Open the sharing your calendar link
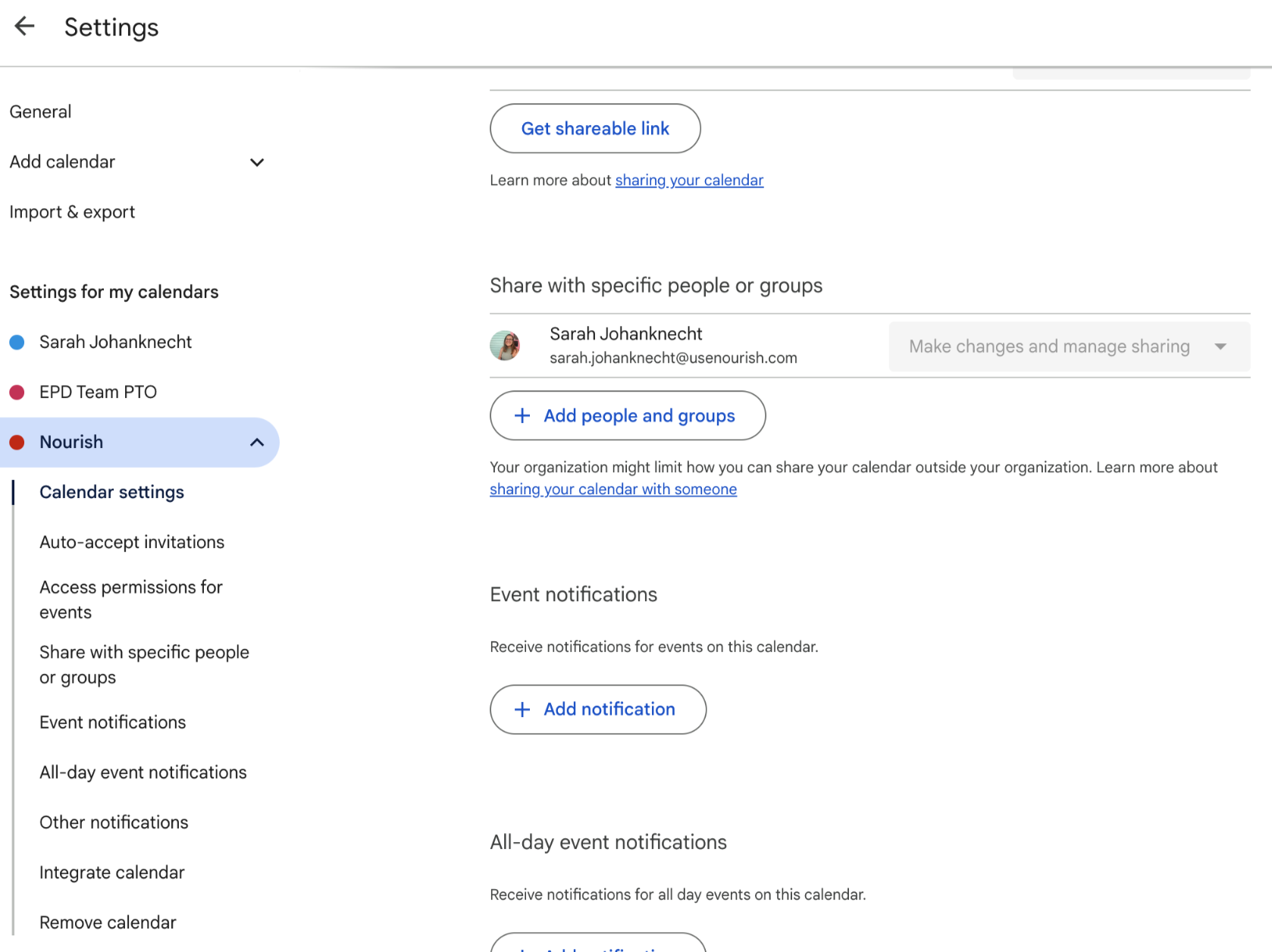Screen dimensions: 1272x952 point(689,180)
